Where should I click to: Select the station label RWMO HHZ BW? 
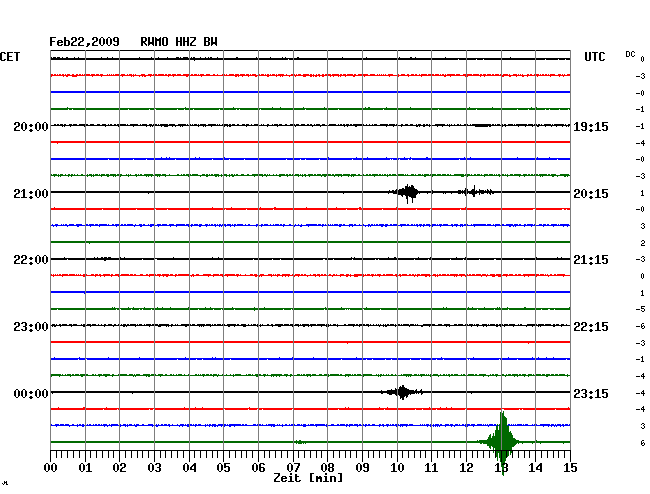click(x=179, y=42)
